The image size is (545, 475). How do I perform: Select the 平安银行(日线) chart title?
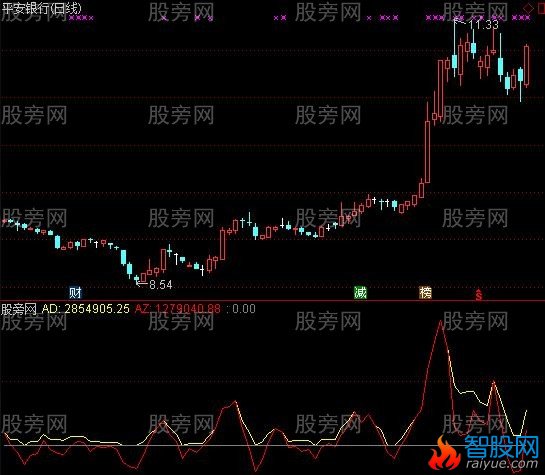tap(41, 8)
